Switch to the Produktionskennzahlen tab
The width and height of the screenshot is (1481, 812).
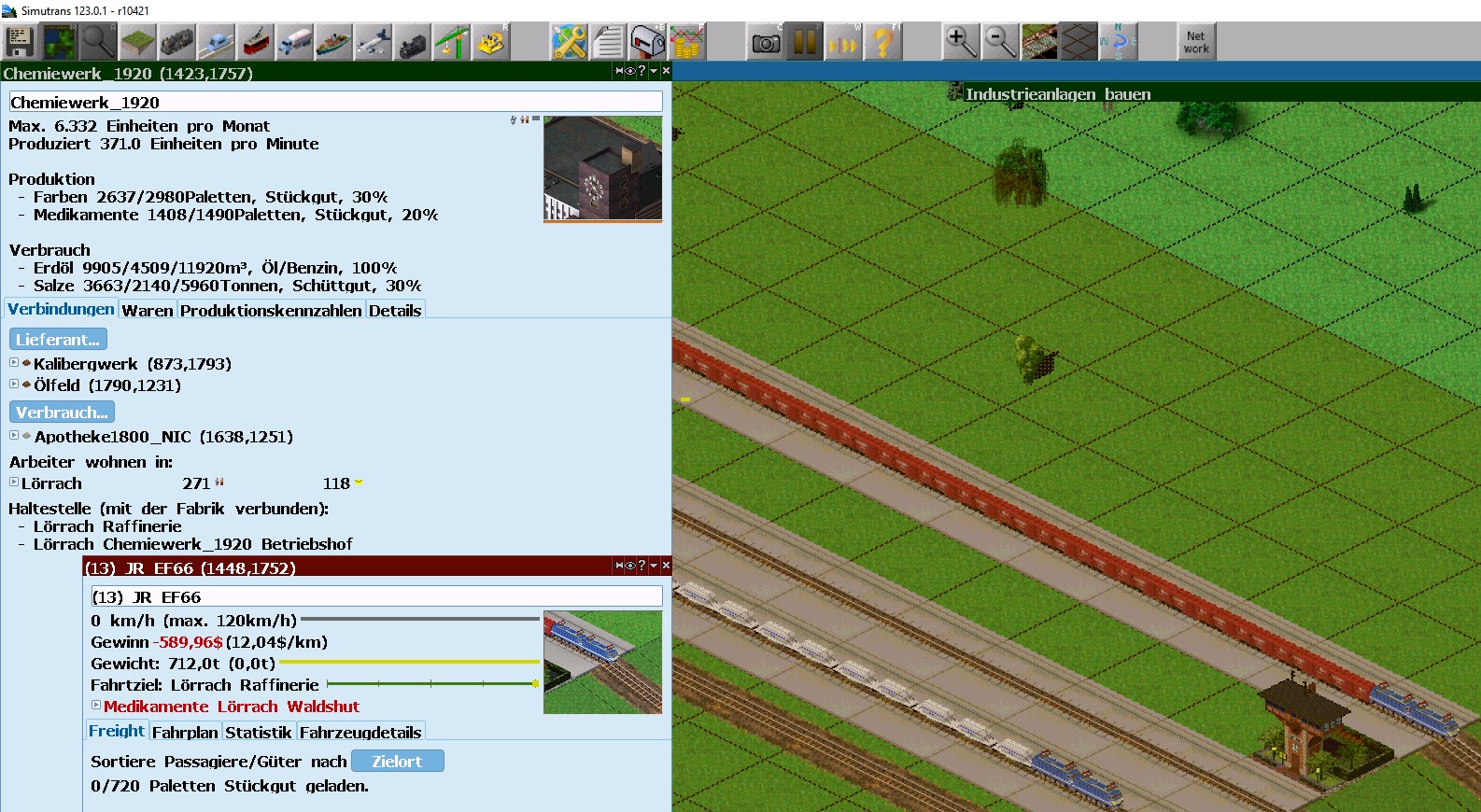click(x=271, y=311)
